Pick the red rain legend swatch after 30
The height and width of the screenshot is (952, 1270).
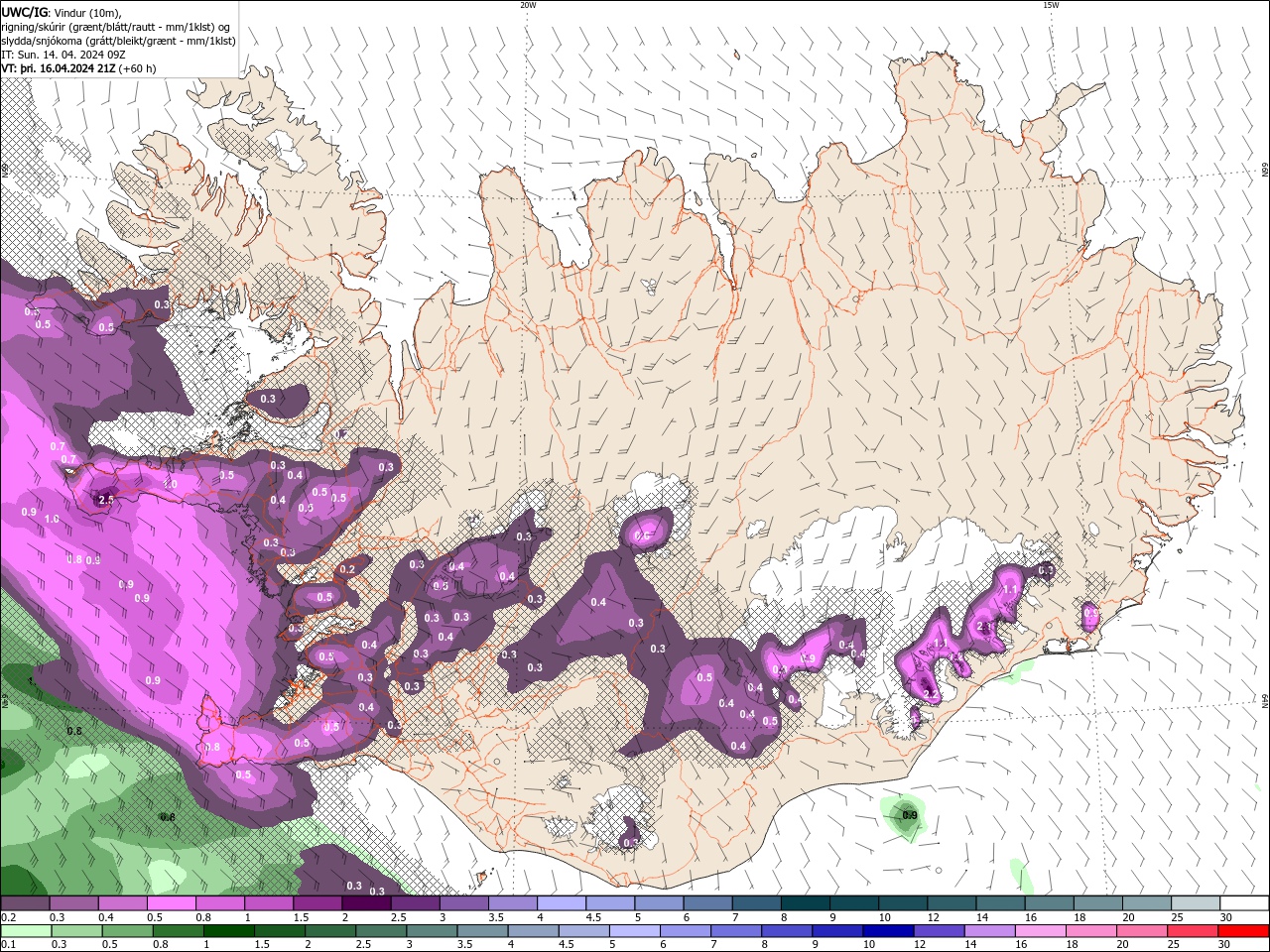1243,932
